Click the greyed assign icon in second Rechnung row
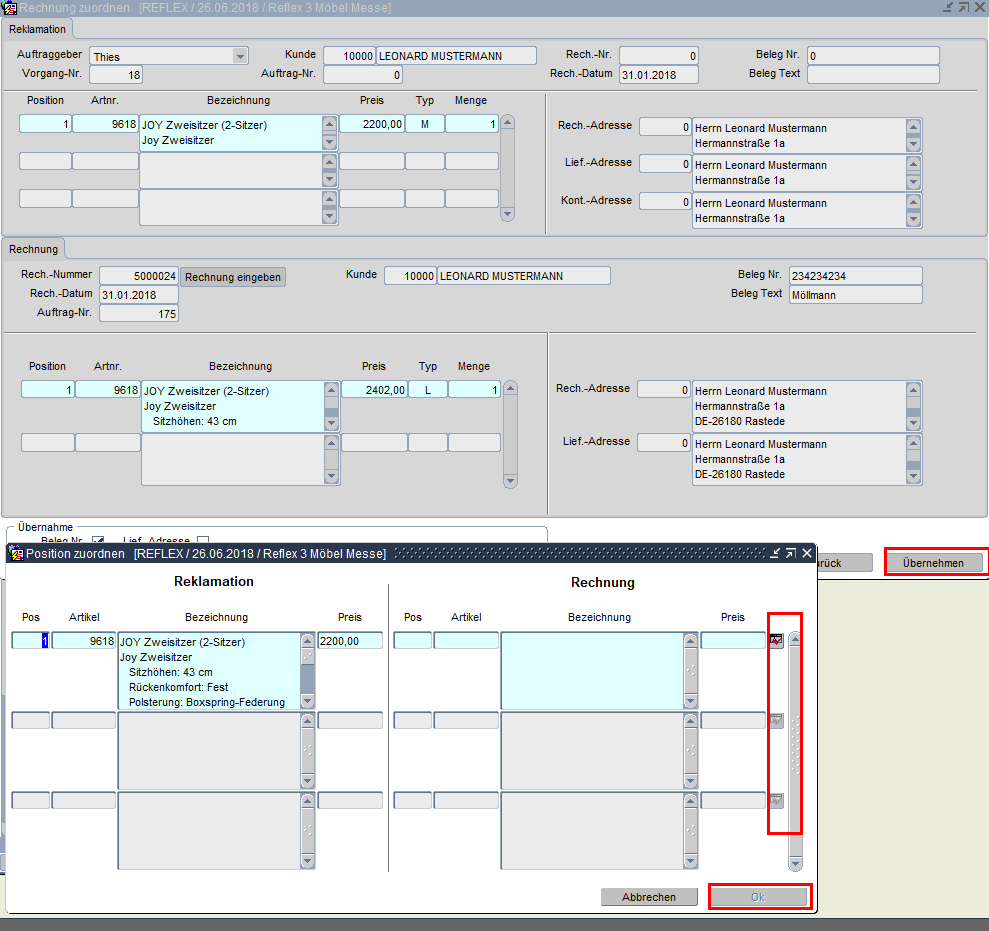Viewport: 989px width, 931px height. click(776, 721)
